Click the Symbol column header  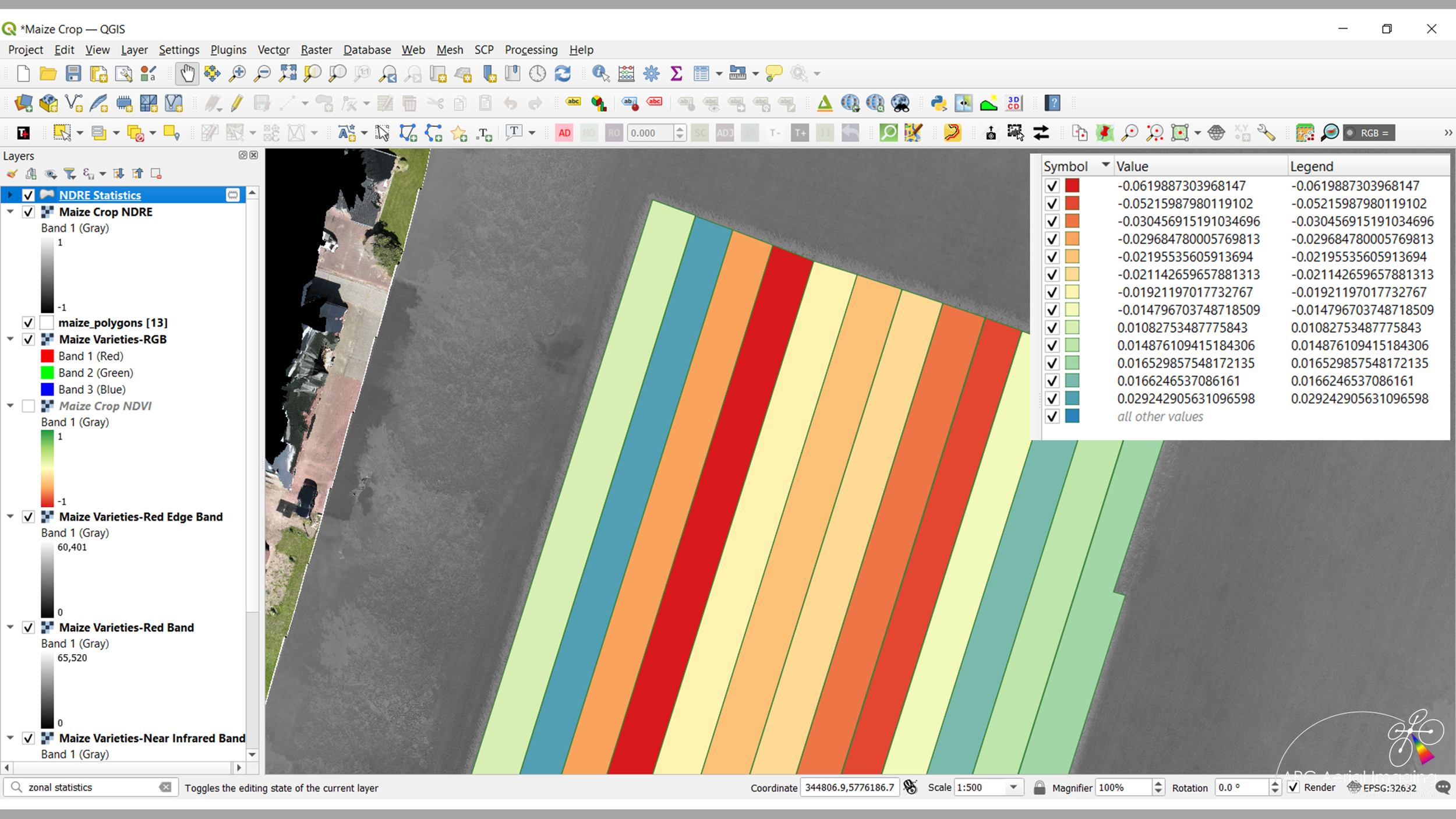pyautogui.click(x=1066, y=167)
